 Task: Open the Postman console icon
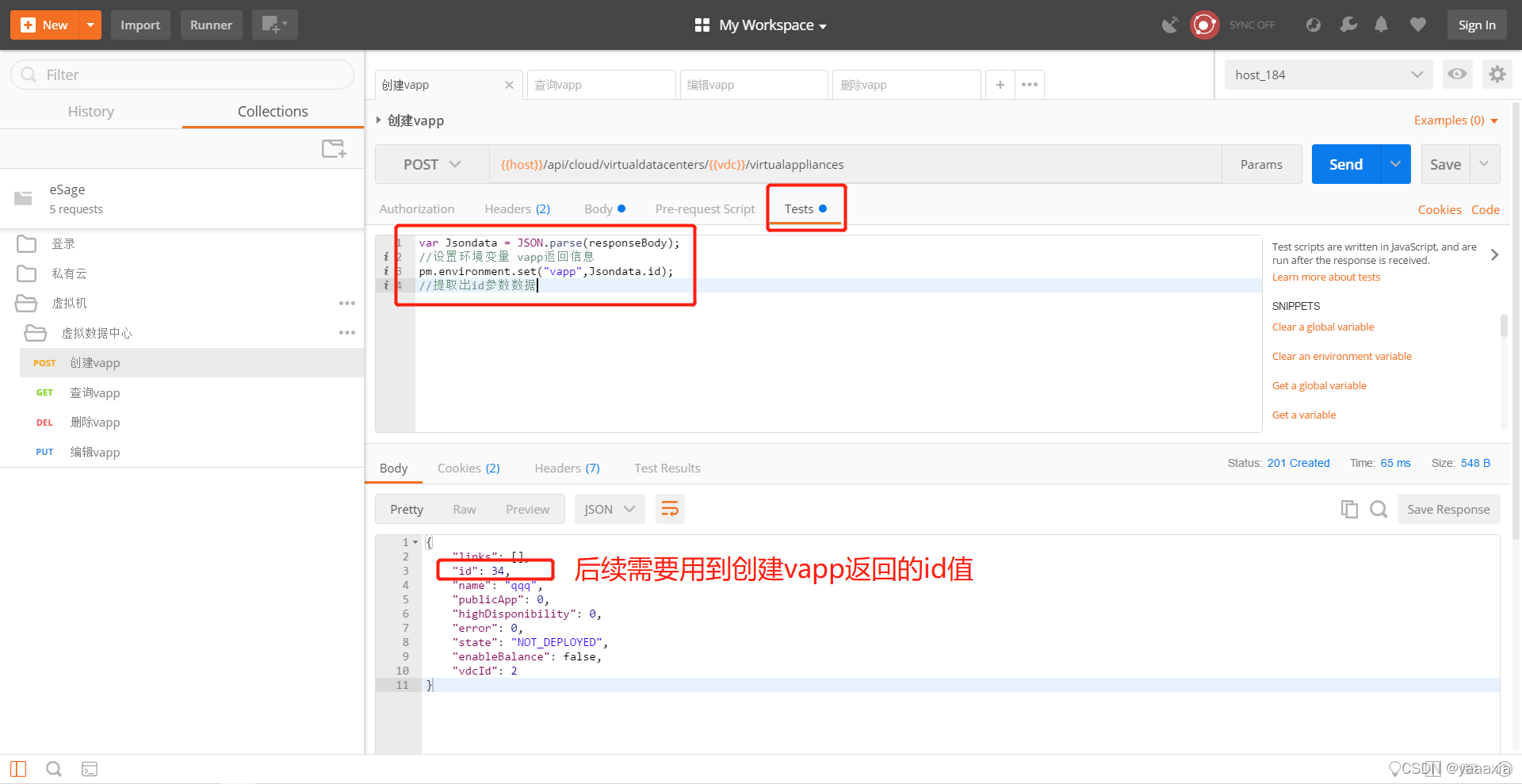[90, 769]
